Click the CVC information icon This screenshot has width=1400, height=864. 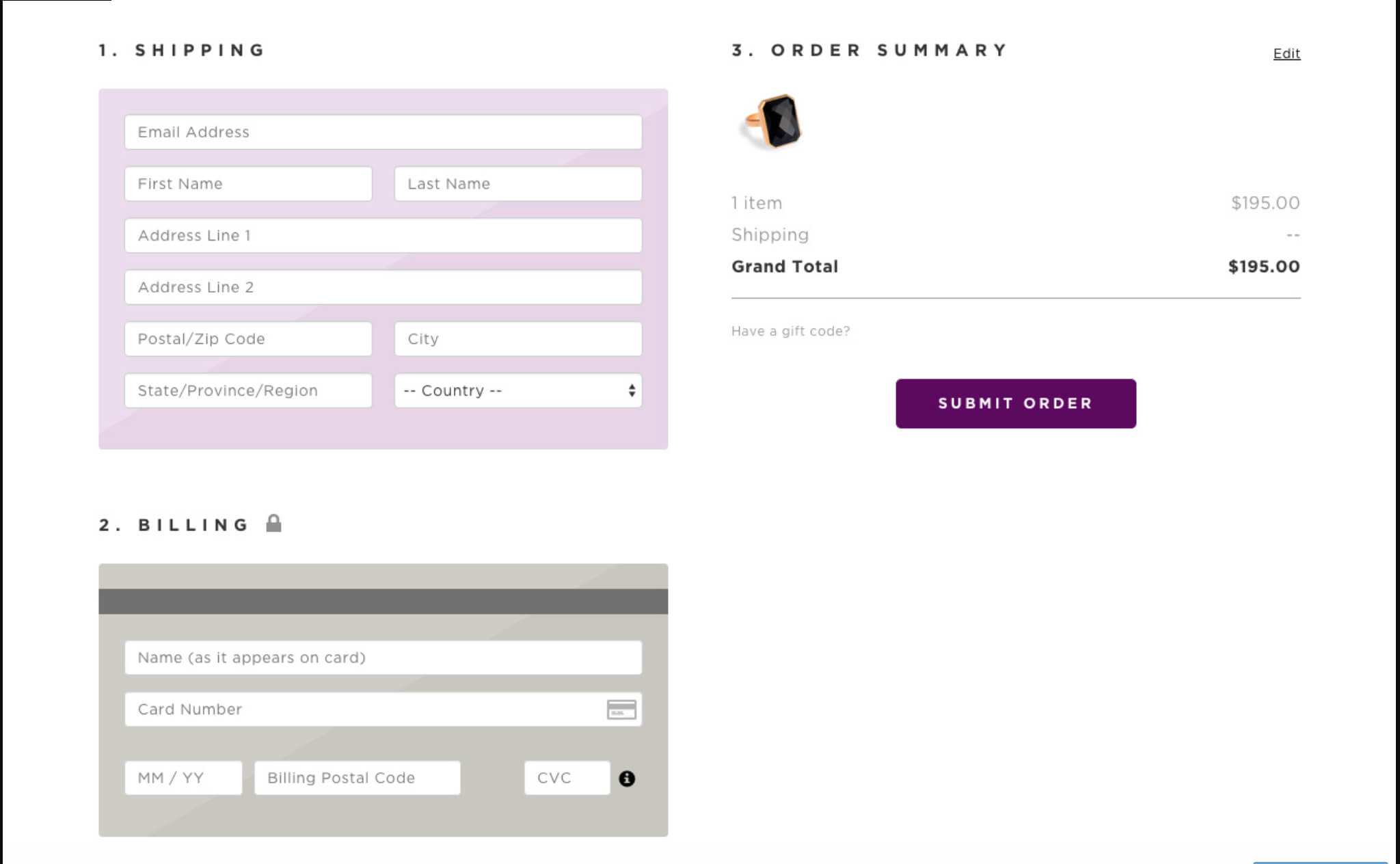[x=628, y=778]
